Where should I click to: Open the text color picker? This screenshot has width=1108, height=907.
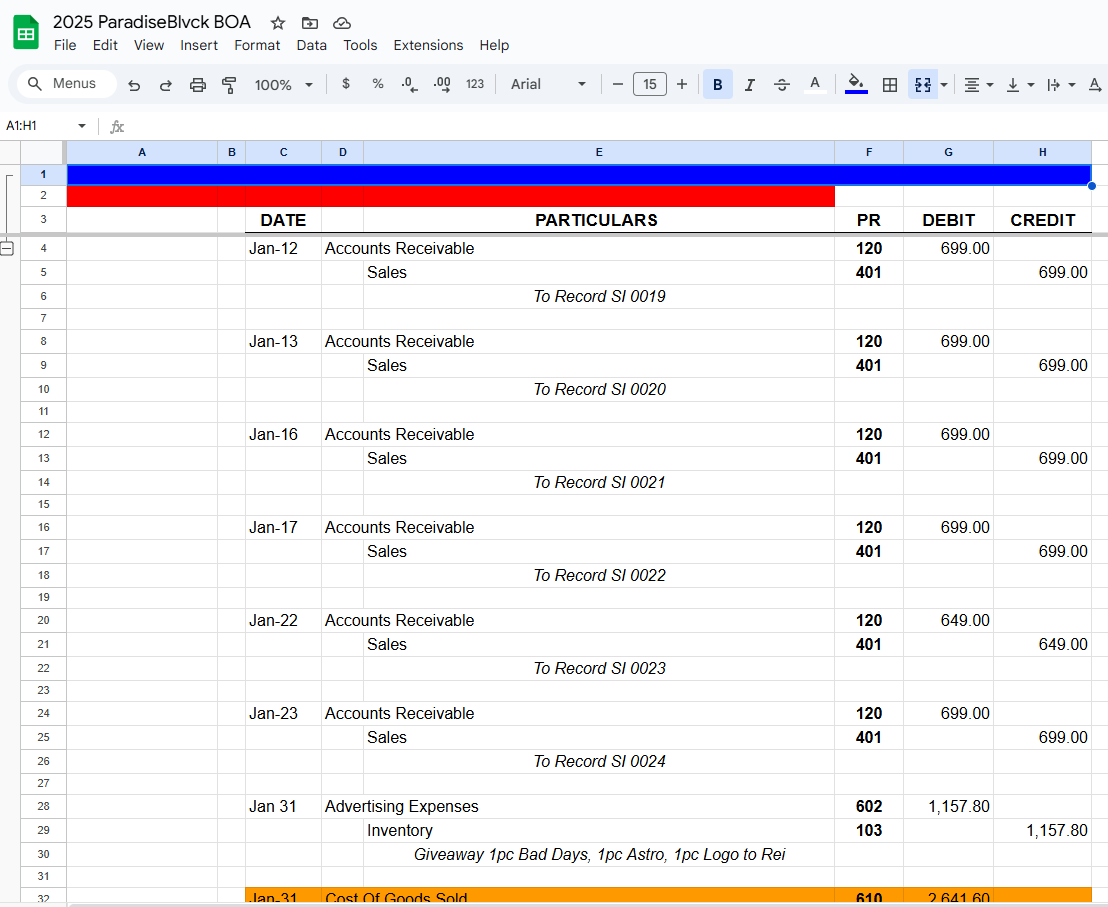click(x=815, y=85)
